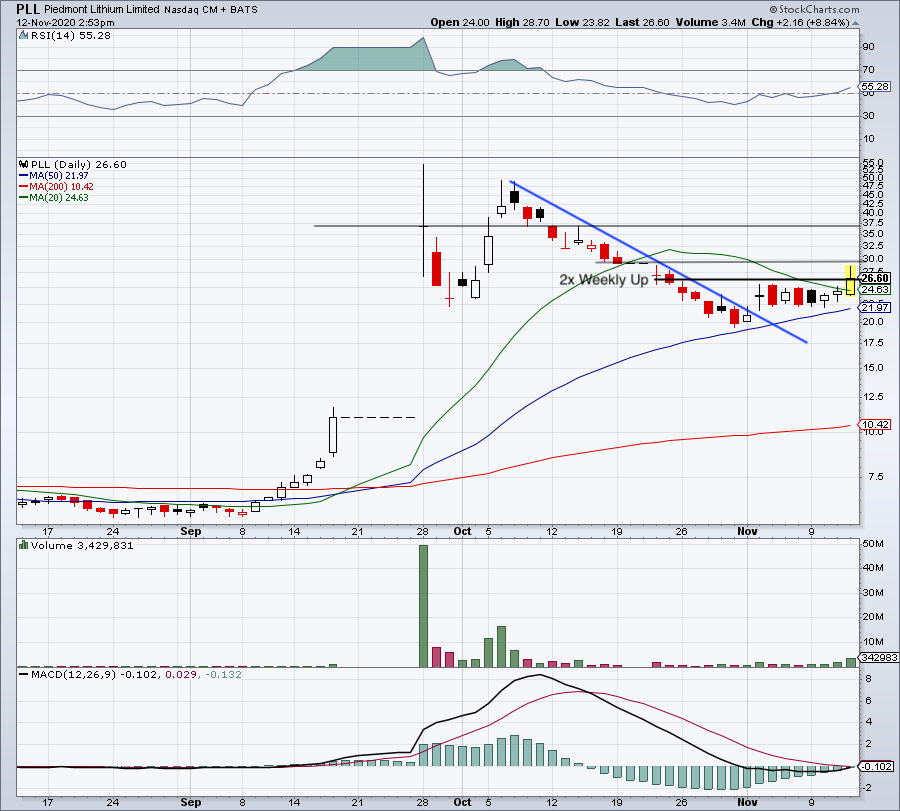Click the 'Open 24.00' header value
The height and width of the screenshot is (811, 900).
point(460,22)
